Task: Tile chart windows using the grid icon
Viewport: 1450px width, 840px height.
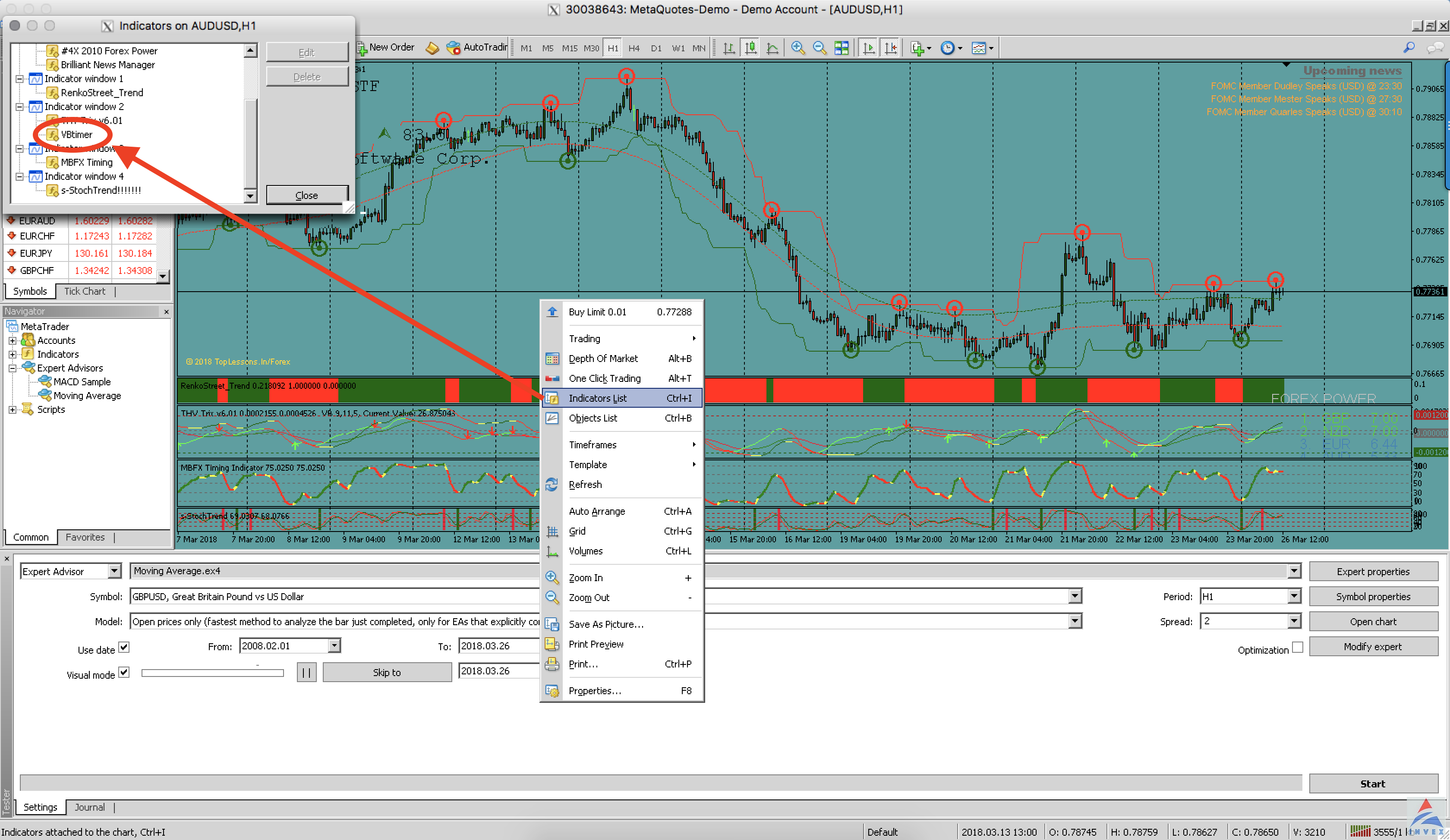Action: (x=842, y=48)
